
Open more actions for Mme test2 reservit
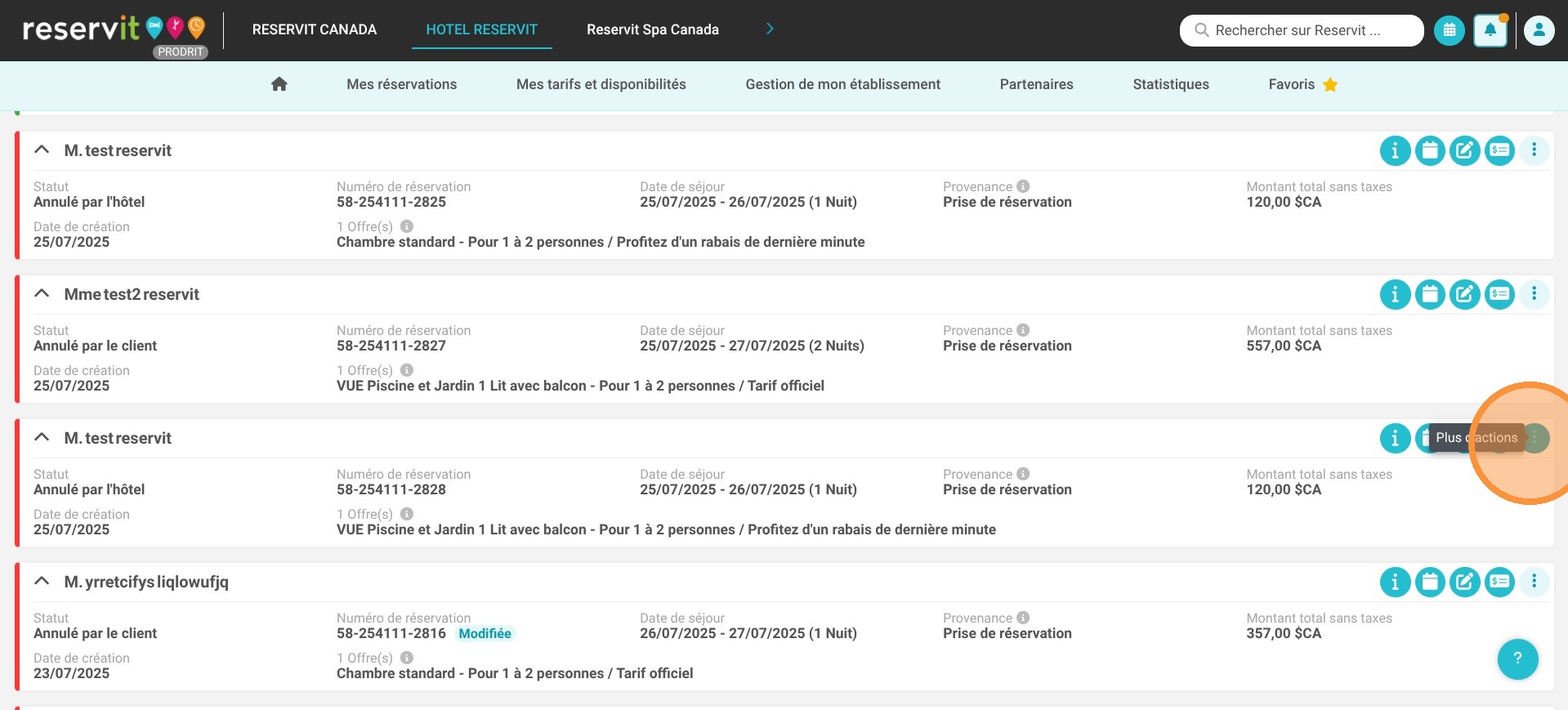(x=1534, y=294)
